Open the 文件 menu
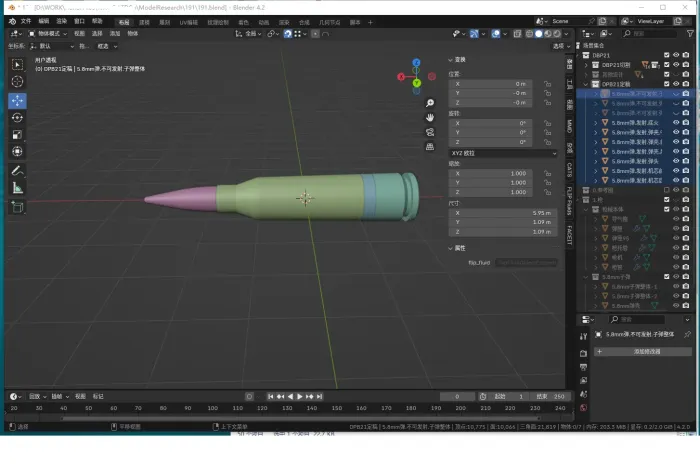This screenshot has height=465, width=700. (25, 20)
